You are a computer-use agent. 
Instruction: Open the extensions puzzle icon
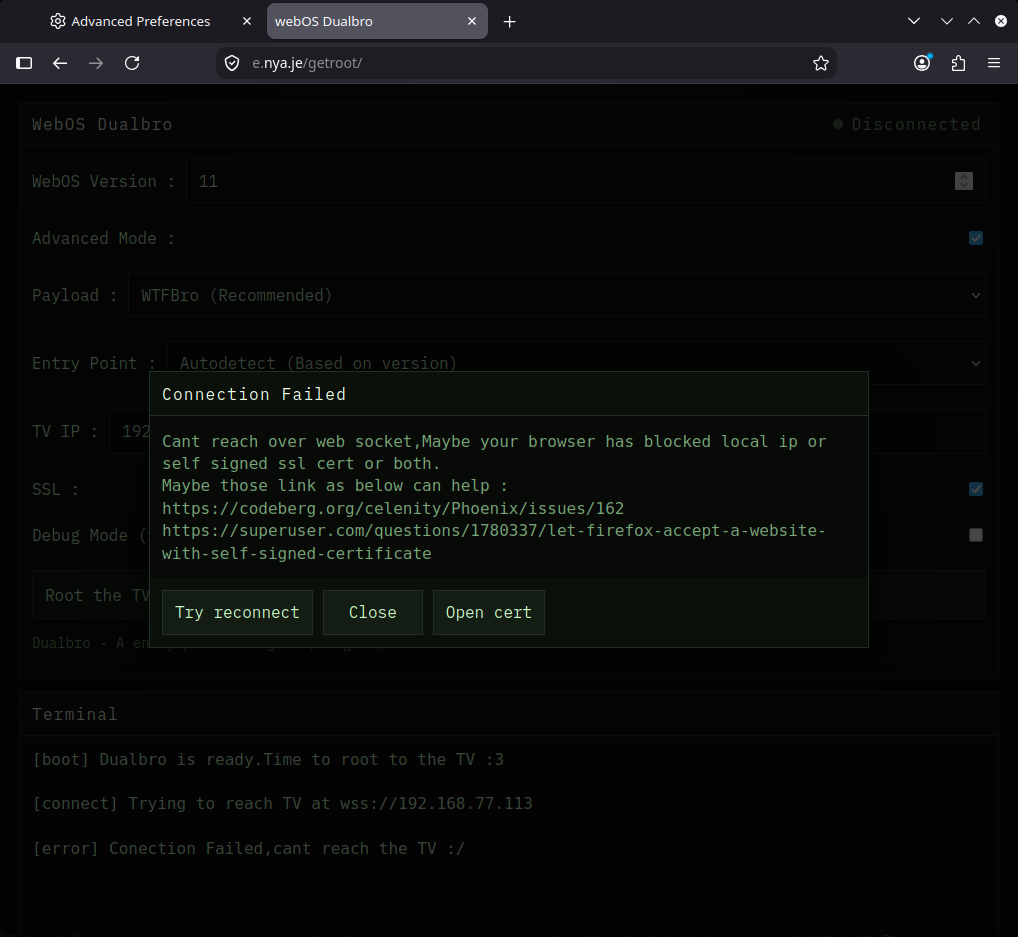(958, 63)
